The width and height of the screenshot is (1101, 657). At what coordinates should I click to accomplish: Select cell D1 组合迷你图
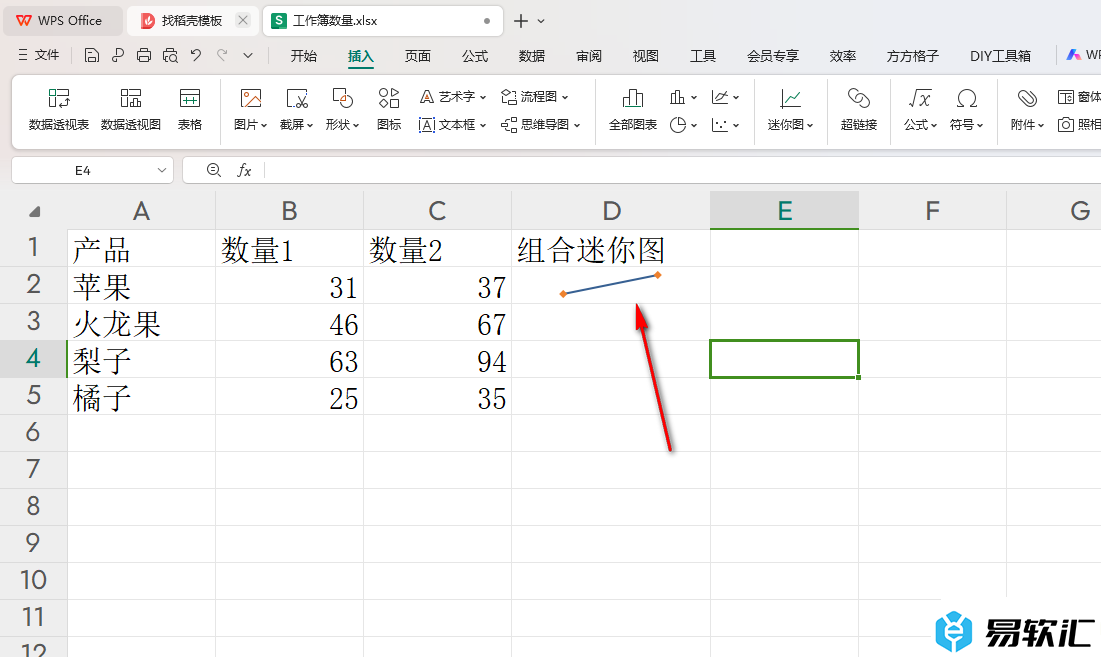(611, 248)
